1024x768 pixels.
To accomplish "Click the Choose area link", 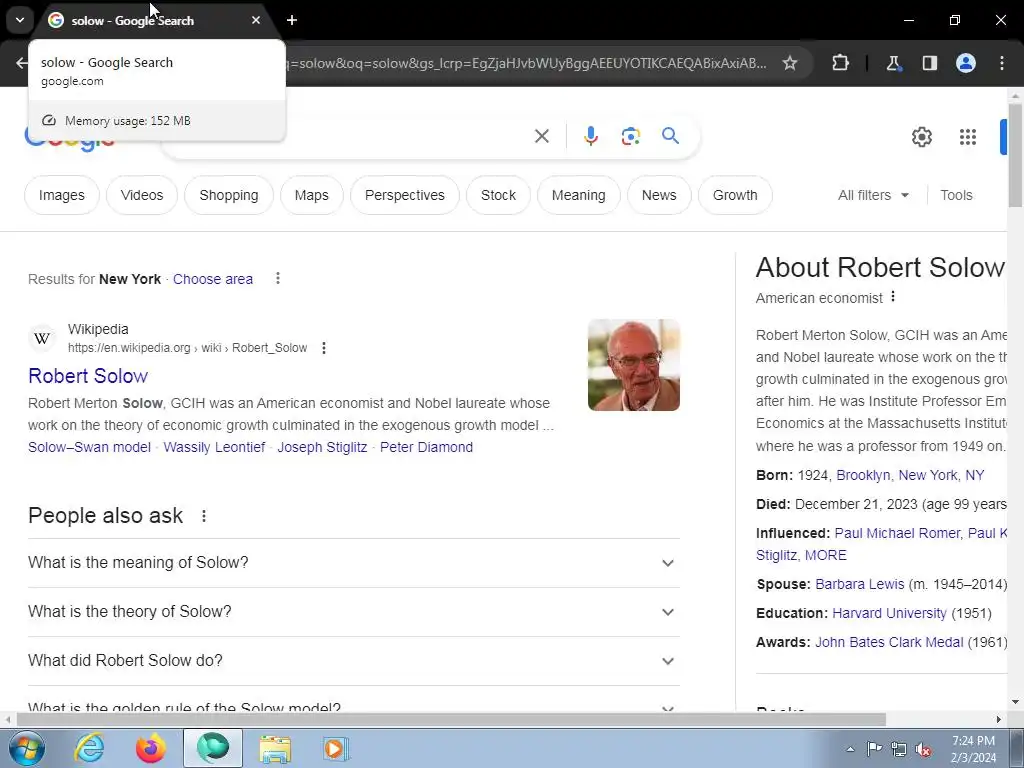I will pyautogui.click(x=213, y=279).
